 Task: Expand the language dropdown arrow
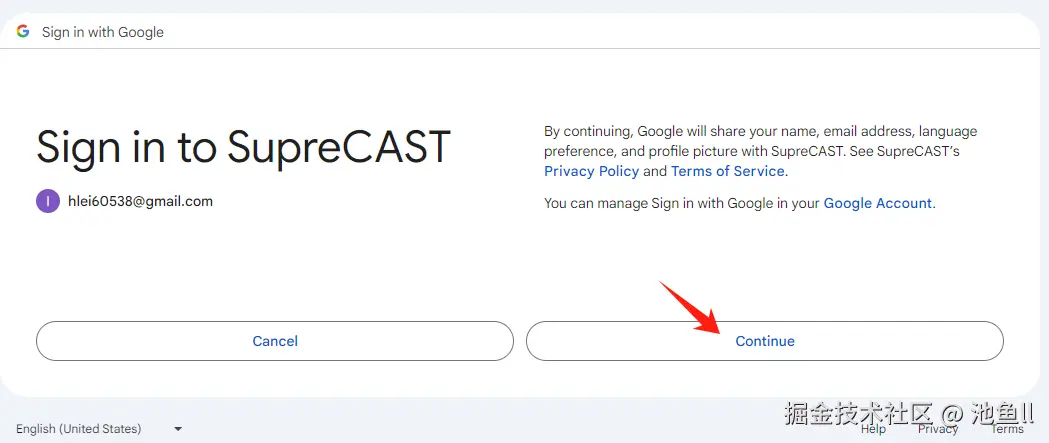pyautogui.click(x=178, y=429)
